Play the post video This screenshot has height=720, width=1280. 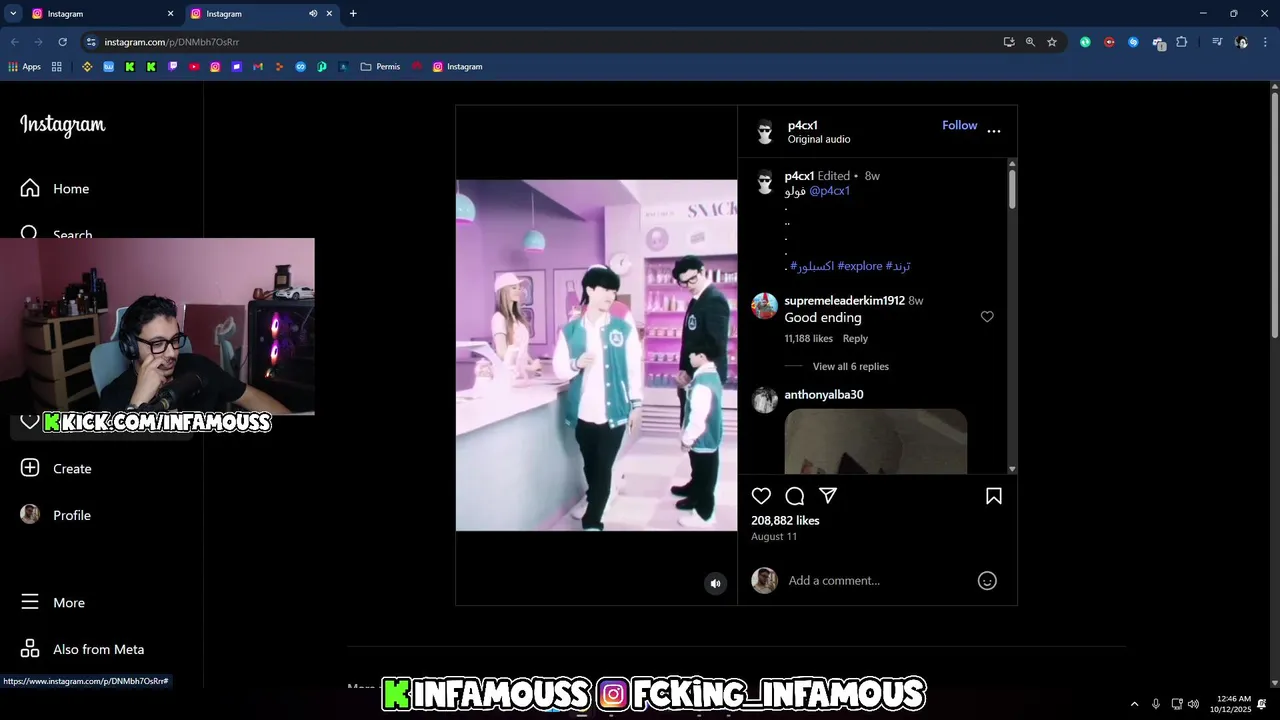[596, 355]
